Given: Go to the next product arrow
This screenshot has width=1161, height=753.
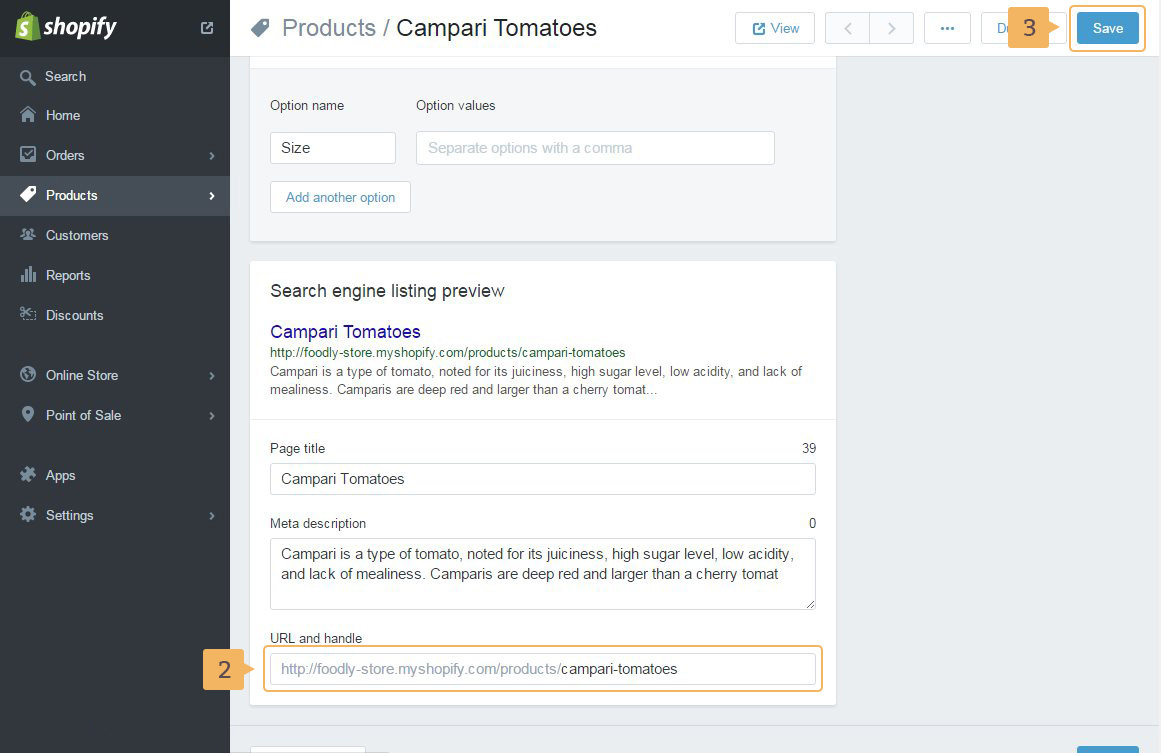Looking at the screenshot, I should pyautogui.click(x=892, y=28).
